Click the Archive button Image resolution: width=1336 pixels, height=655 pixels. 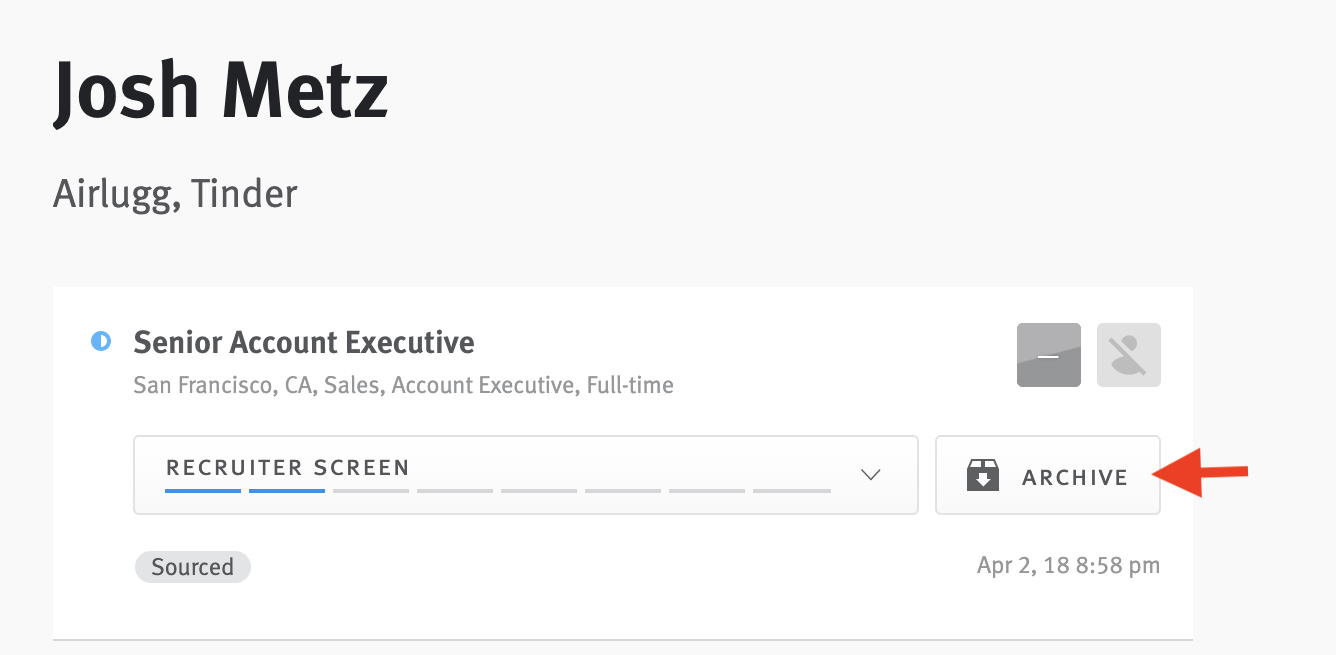tap(1047, 475)
